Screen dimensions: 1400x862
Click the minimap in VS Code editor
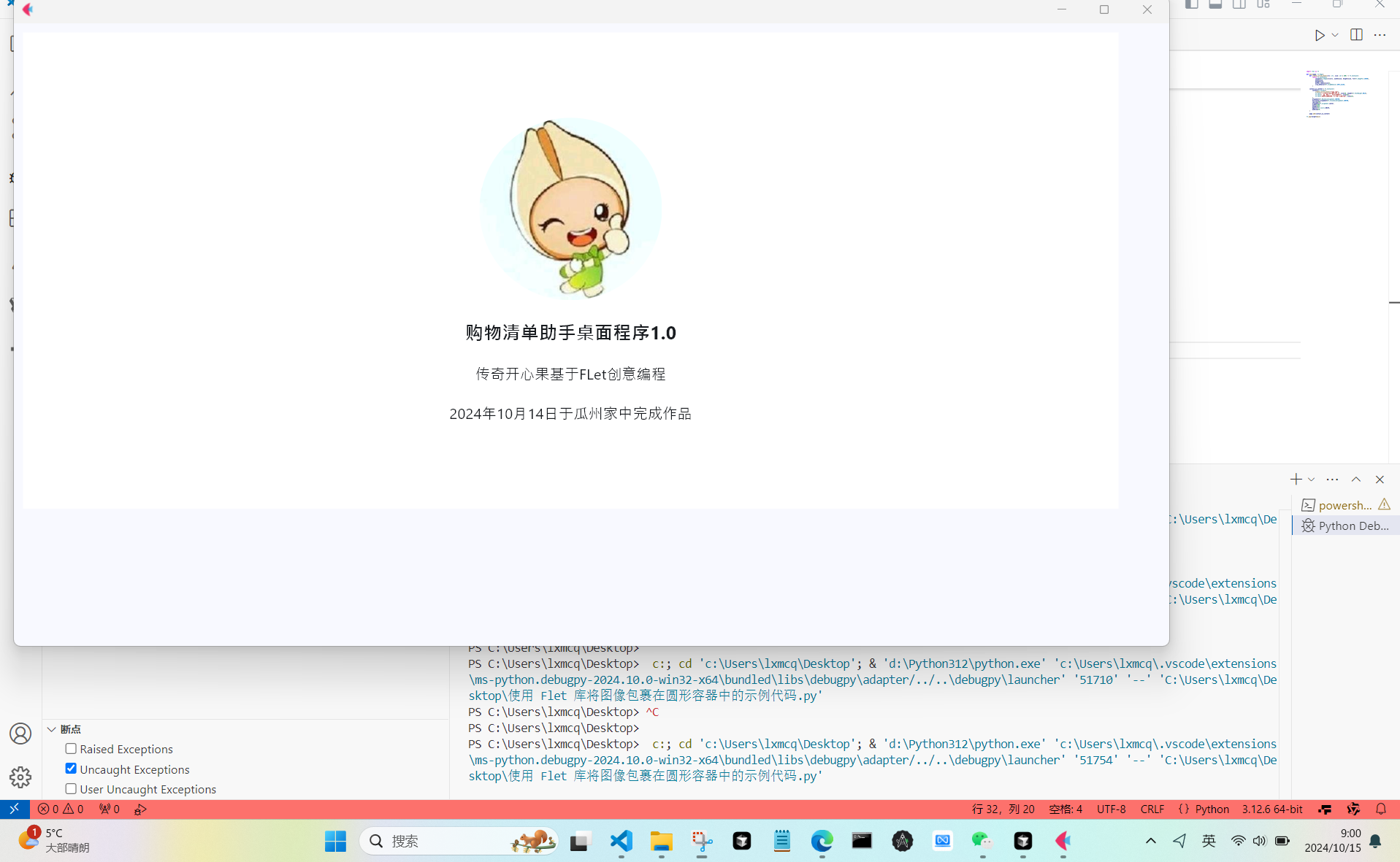point(1338,93)
